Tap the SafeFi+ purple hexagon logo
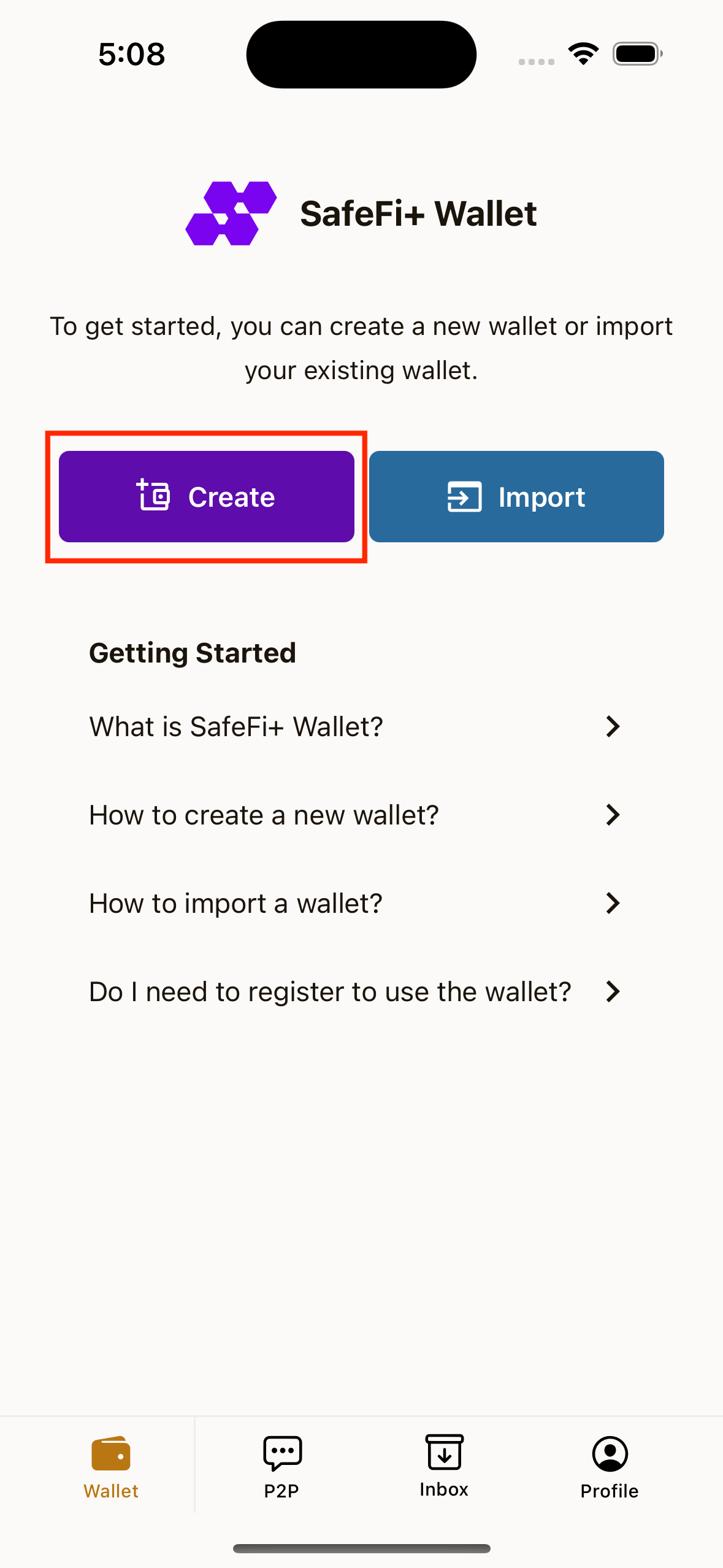 click(x=231, y=213)
